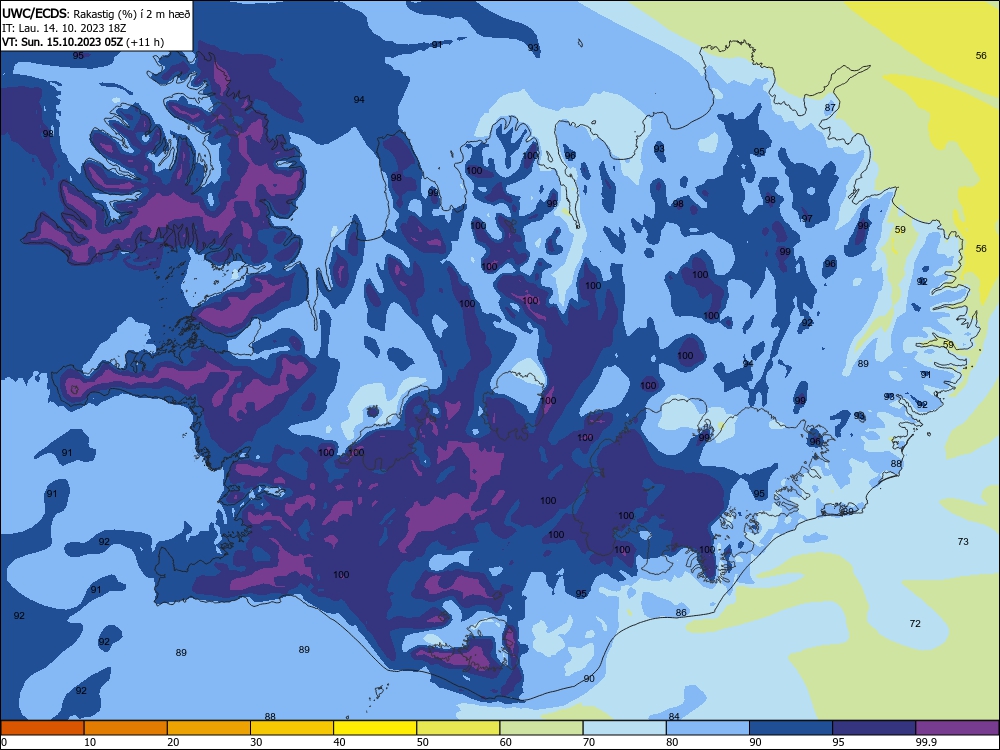Click the map value '84' near the bottom edge
Viewport: 1000px width, 750px height.
pyautogui.click(x=674, y=717)
